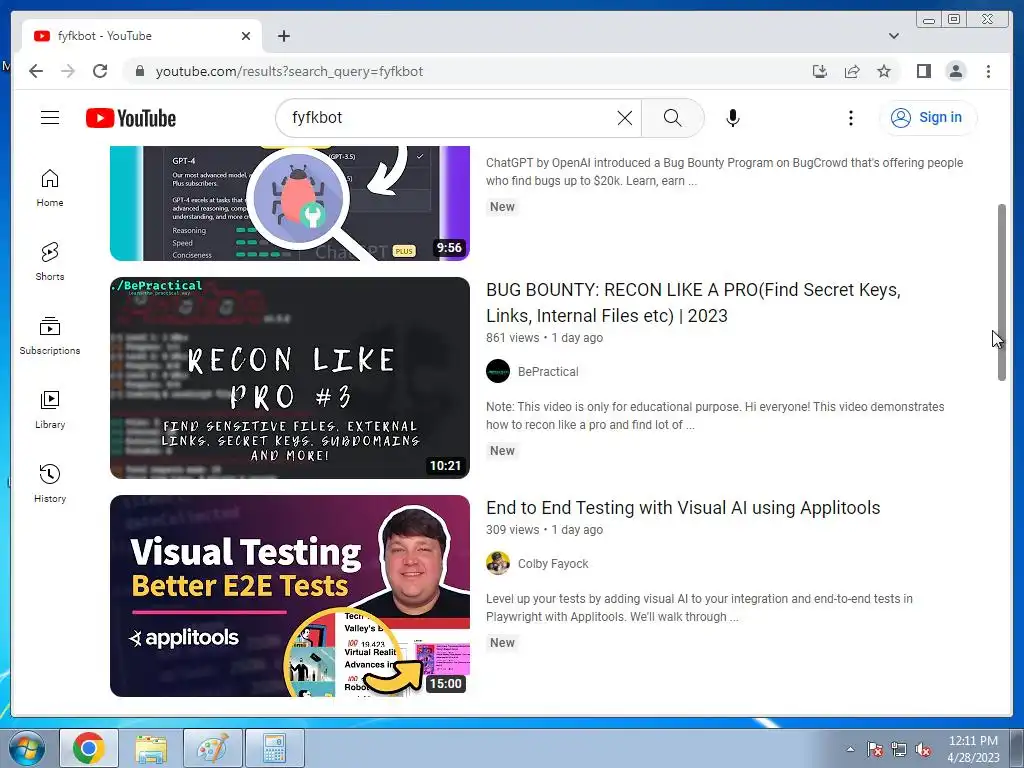
Task: Open the Calculator from the taskbar
Action: pyautogui.click(x=275, y=748)
